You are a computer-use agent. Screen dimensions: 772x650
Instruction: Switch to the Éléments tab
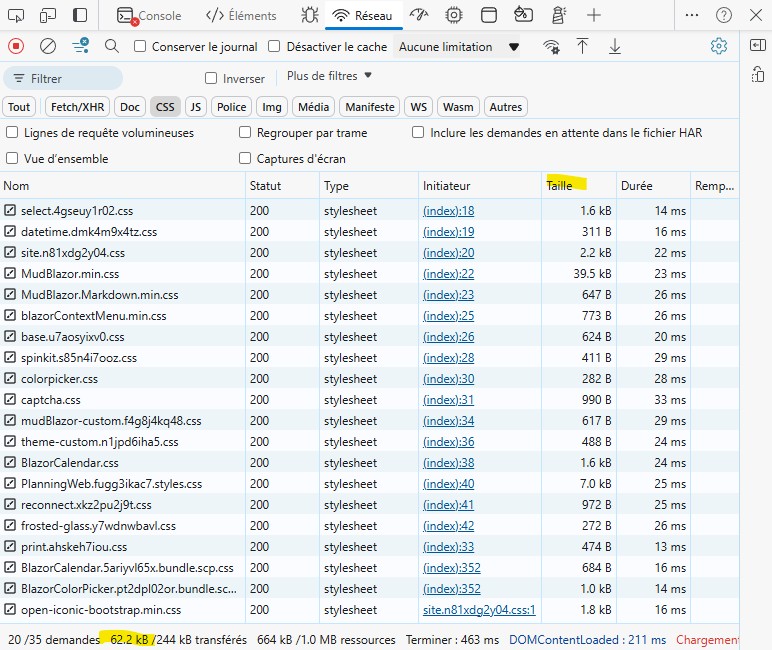click(x=241, y=15)
